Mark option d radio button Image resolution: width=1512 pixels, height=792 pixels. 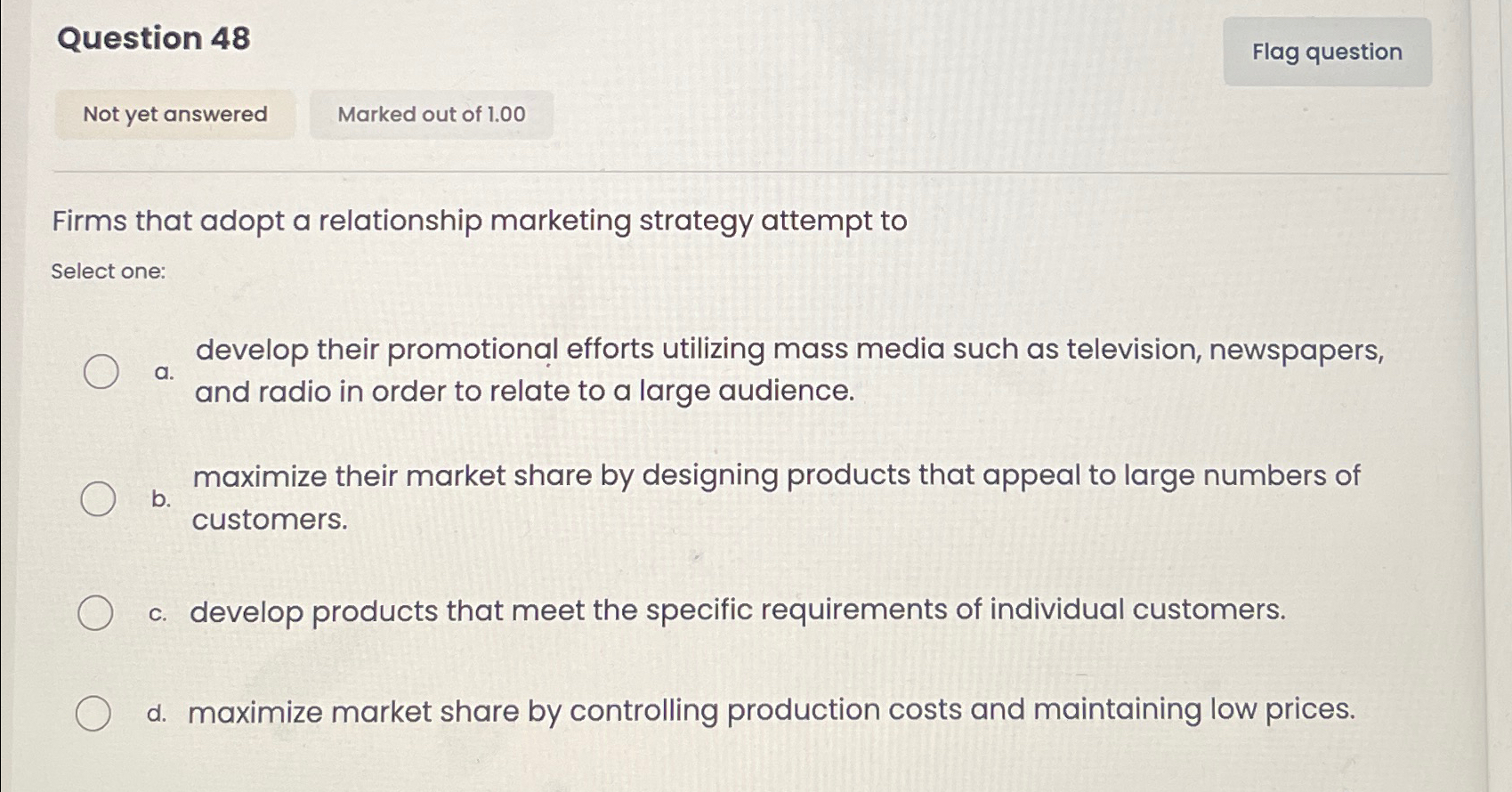93,714
